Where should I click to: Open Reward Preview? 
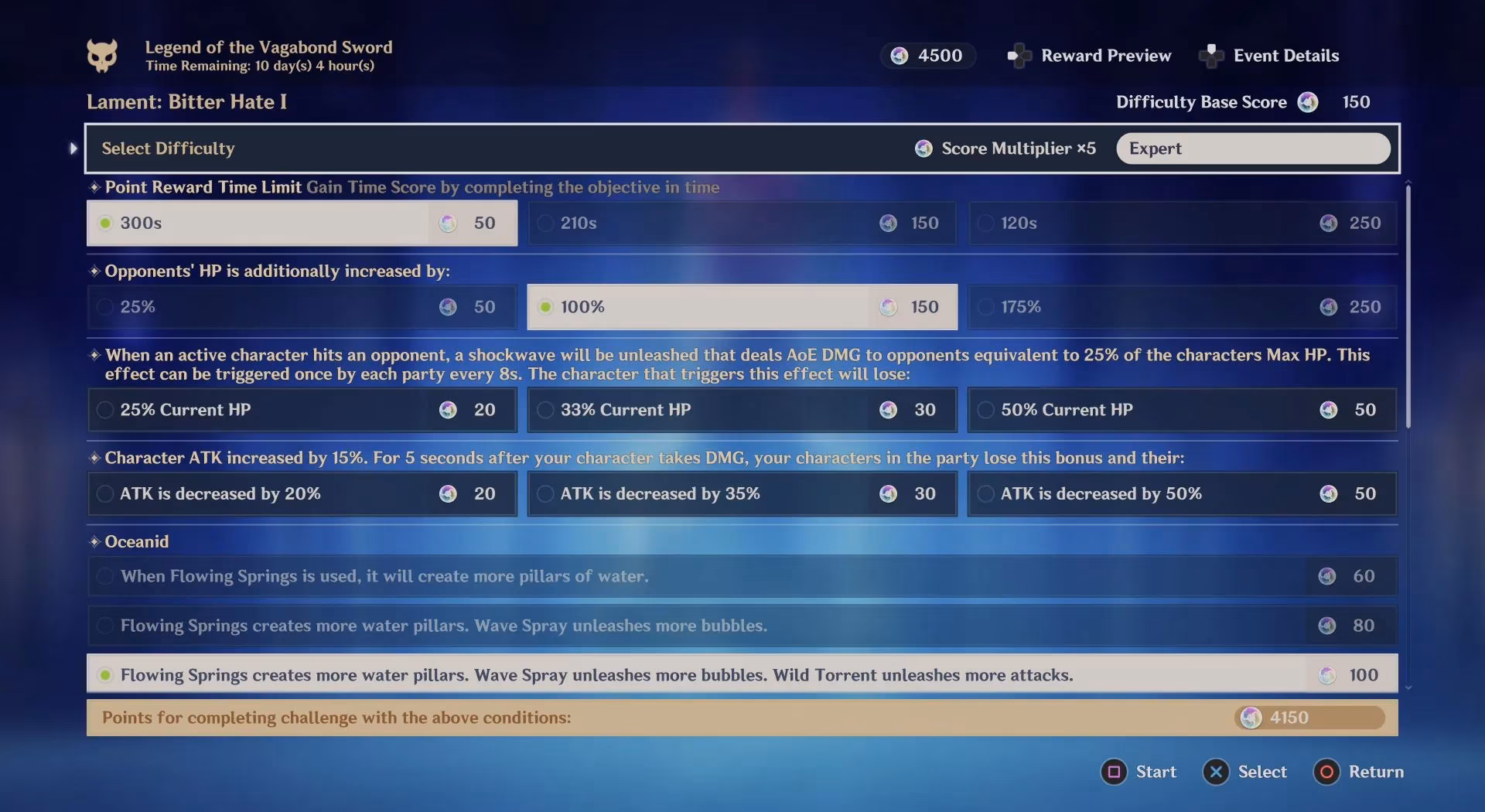point(1105,56)
